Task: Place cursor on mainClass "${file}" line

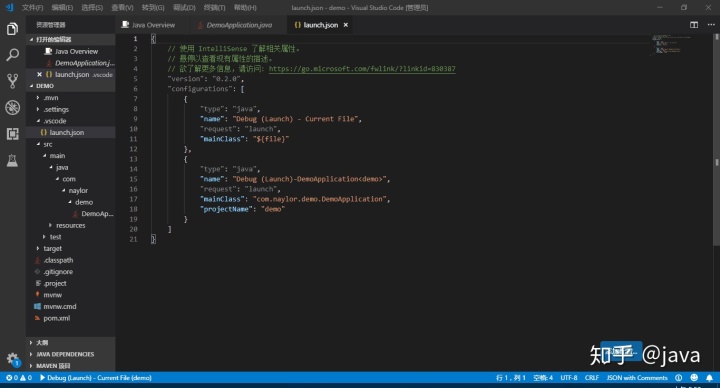Action: coord(244,139)
